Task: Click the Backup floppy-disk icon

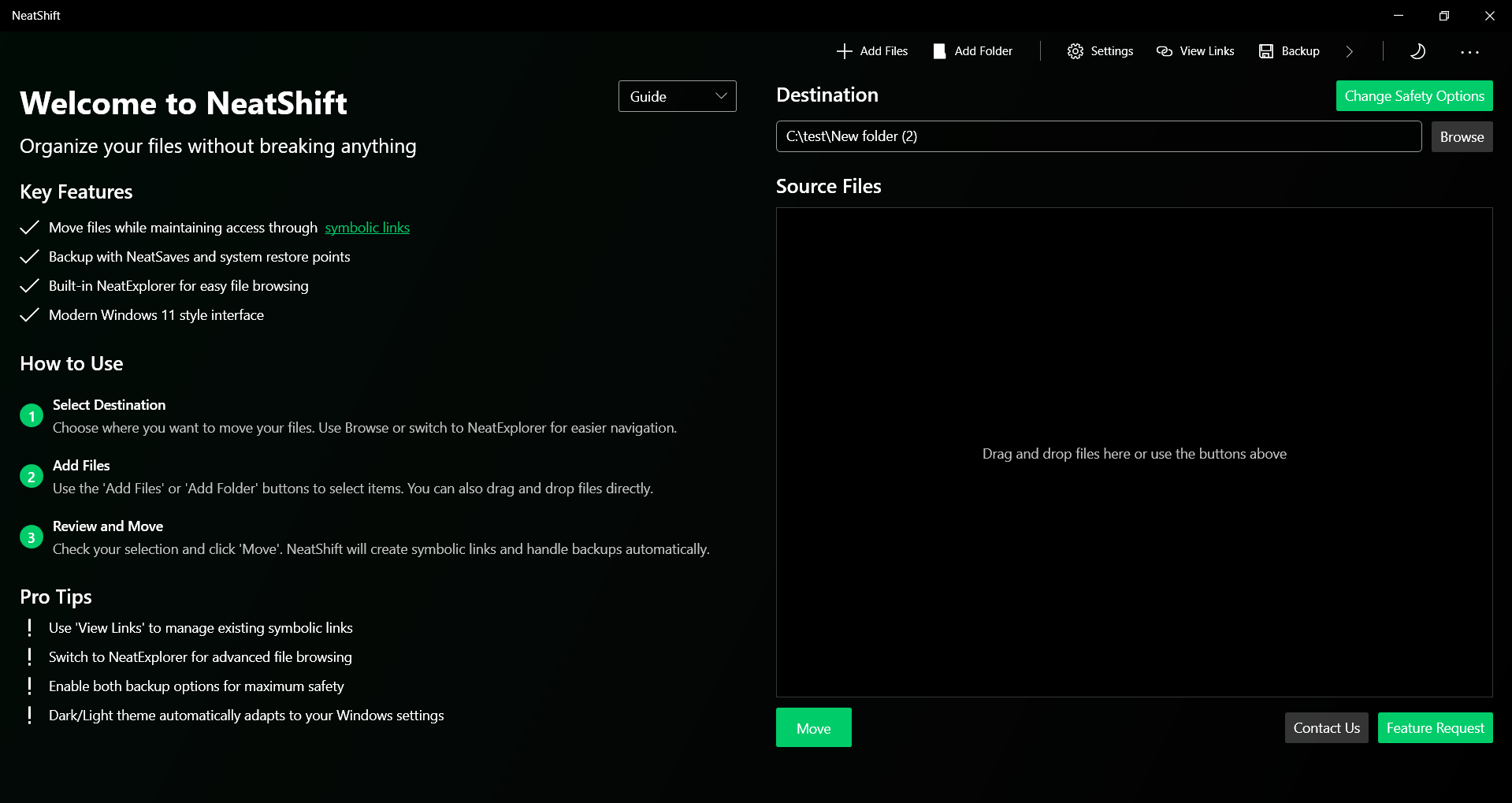Action: [1266, 51]
